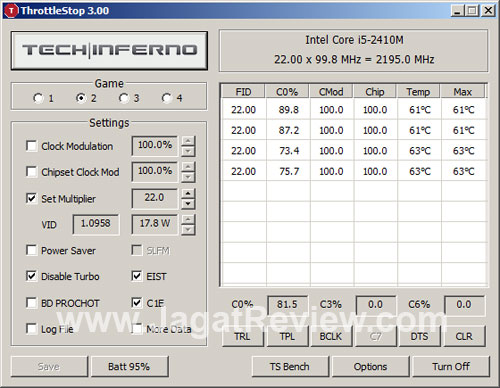This screenshot has height=388, width=500.
Task: Click the Clock Modulation down arrow
Action: [188, 152]
